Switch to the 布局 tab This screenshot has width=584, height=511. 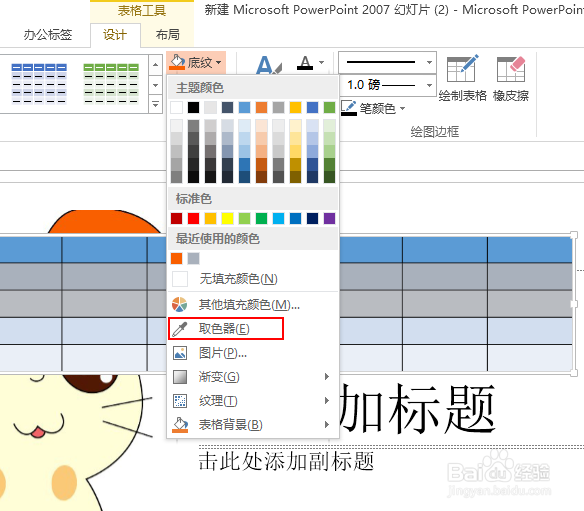coord(168,35)
